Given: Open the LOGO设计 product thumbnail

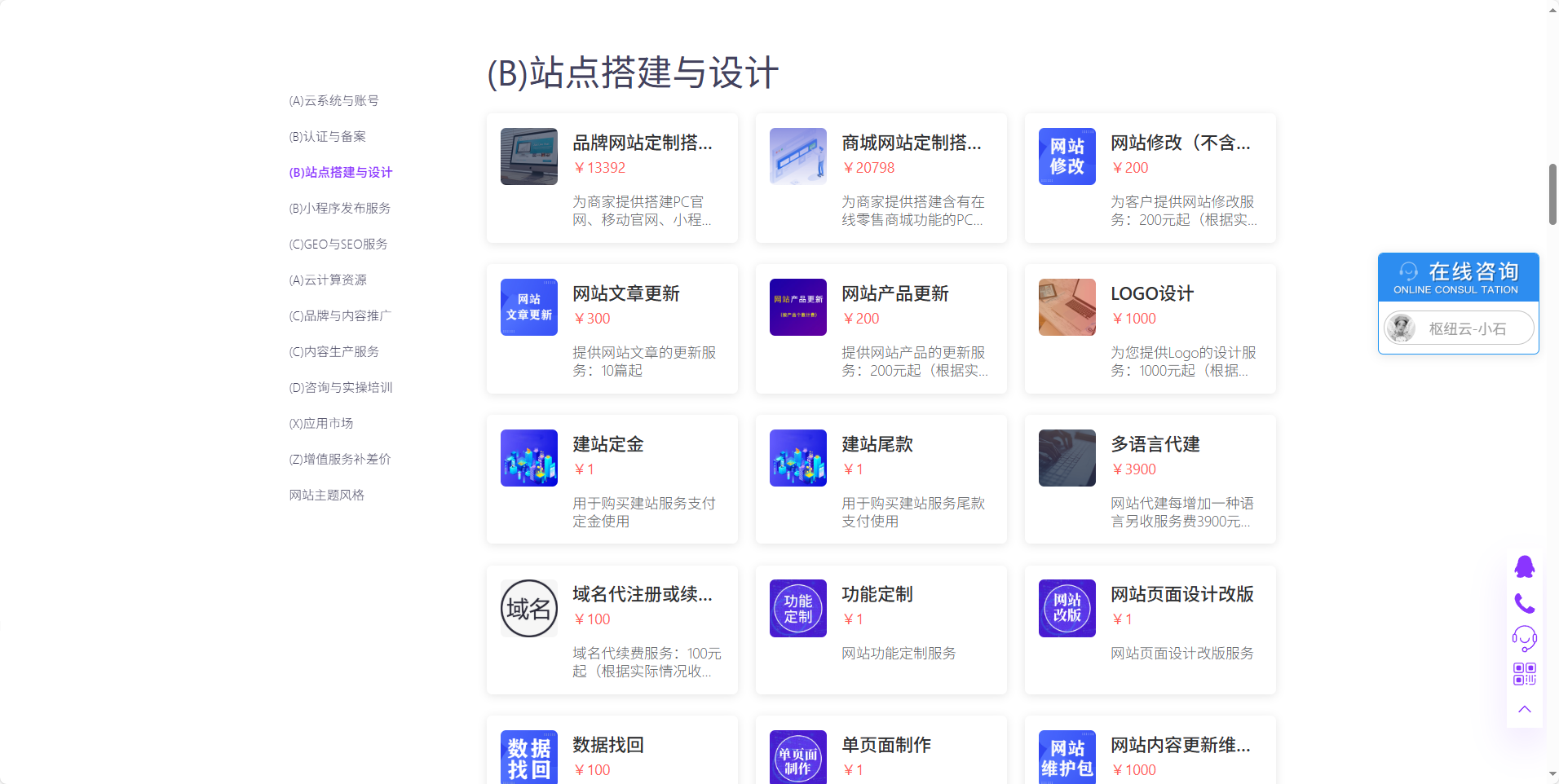Looking at the screenshot, I should [x=1067, y=307].
